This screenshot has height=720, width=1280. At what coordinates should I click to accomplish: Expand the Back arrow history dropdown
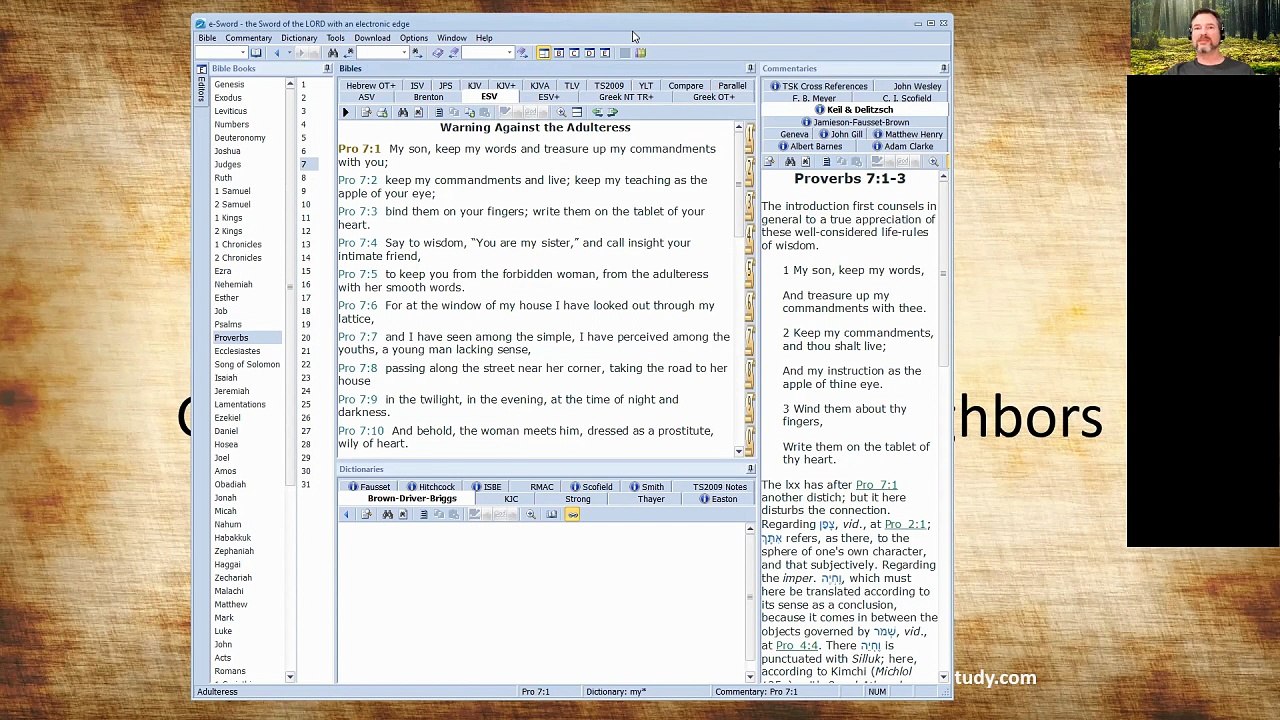289,52
